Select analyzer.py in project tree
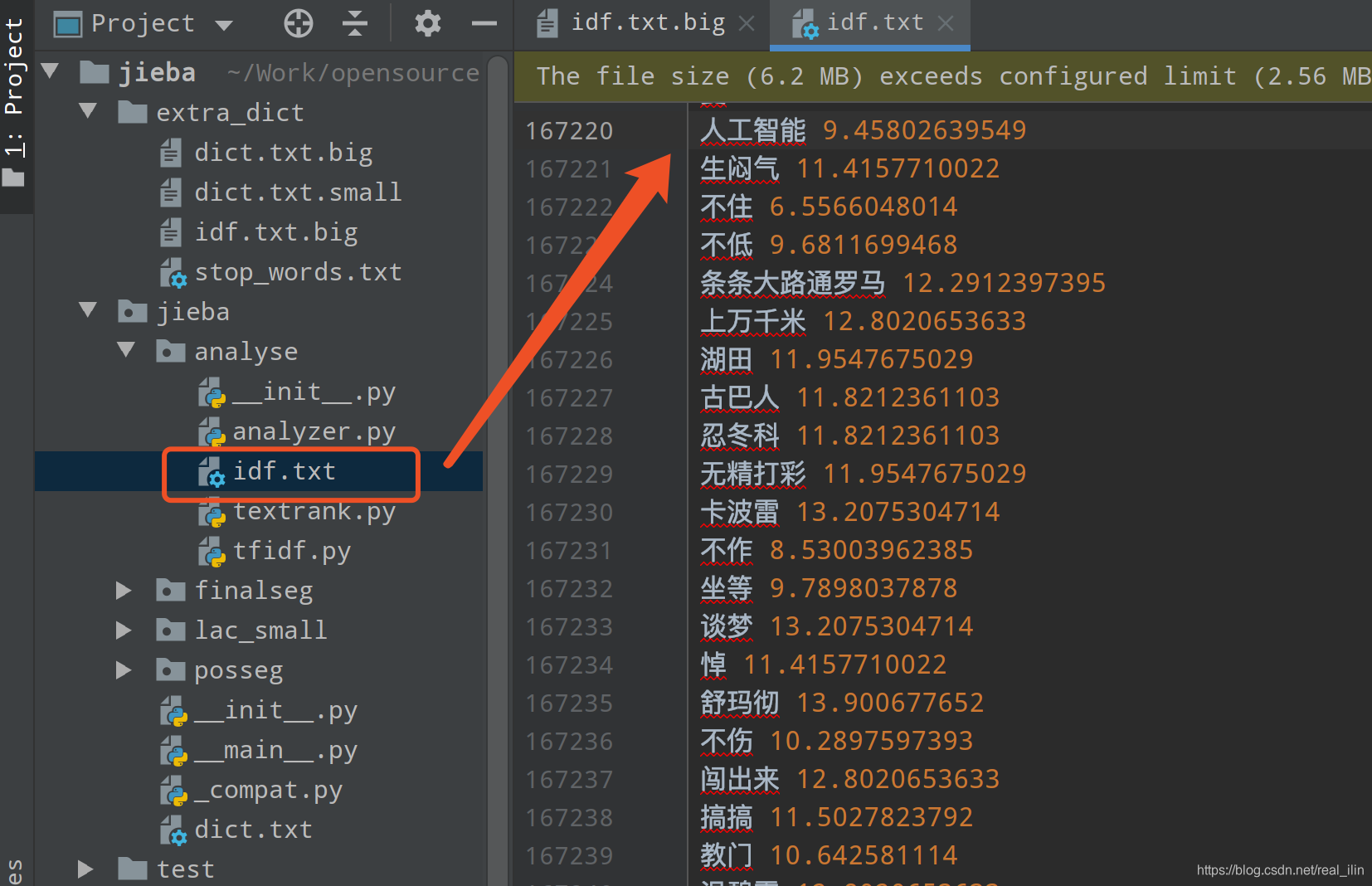Viewport: 1372px width, 886px height. point(314,431)
